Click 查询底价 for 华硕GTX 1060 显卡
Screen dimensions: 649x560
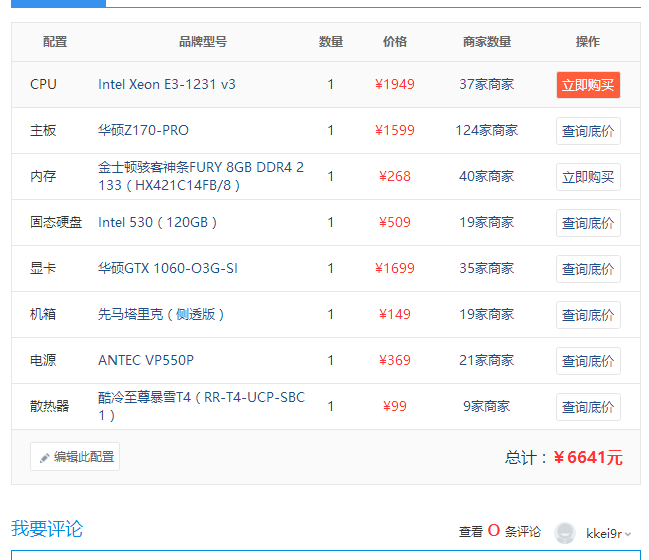coord(588,269)
